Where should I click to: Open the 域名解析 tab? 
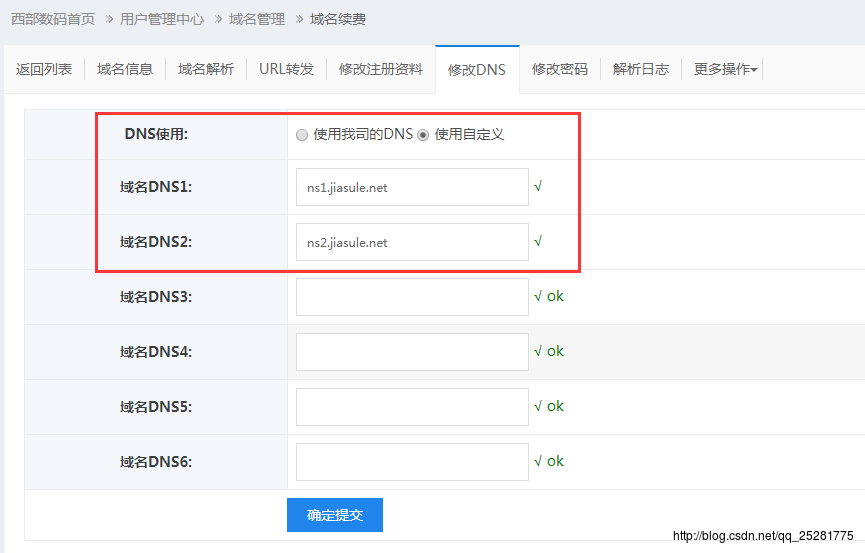click(x=206, y=69)
